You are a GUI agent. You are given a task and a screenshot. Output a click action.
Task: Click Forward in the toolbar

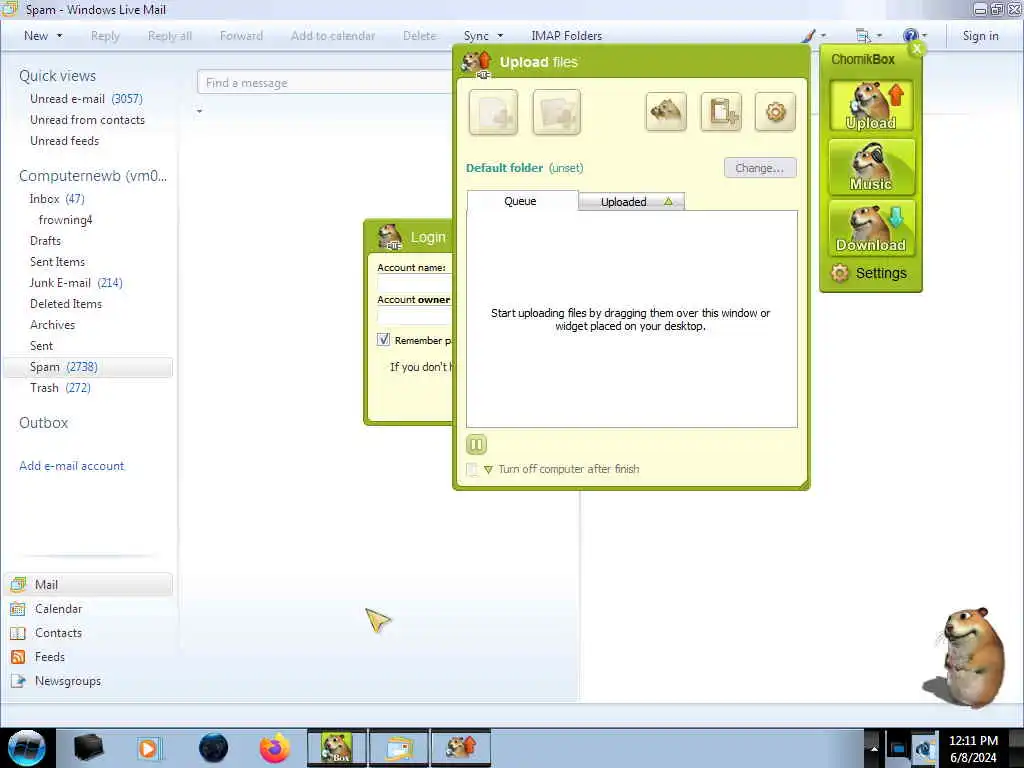[241, 36]
